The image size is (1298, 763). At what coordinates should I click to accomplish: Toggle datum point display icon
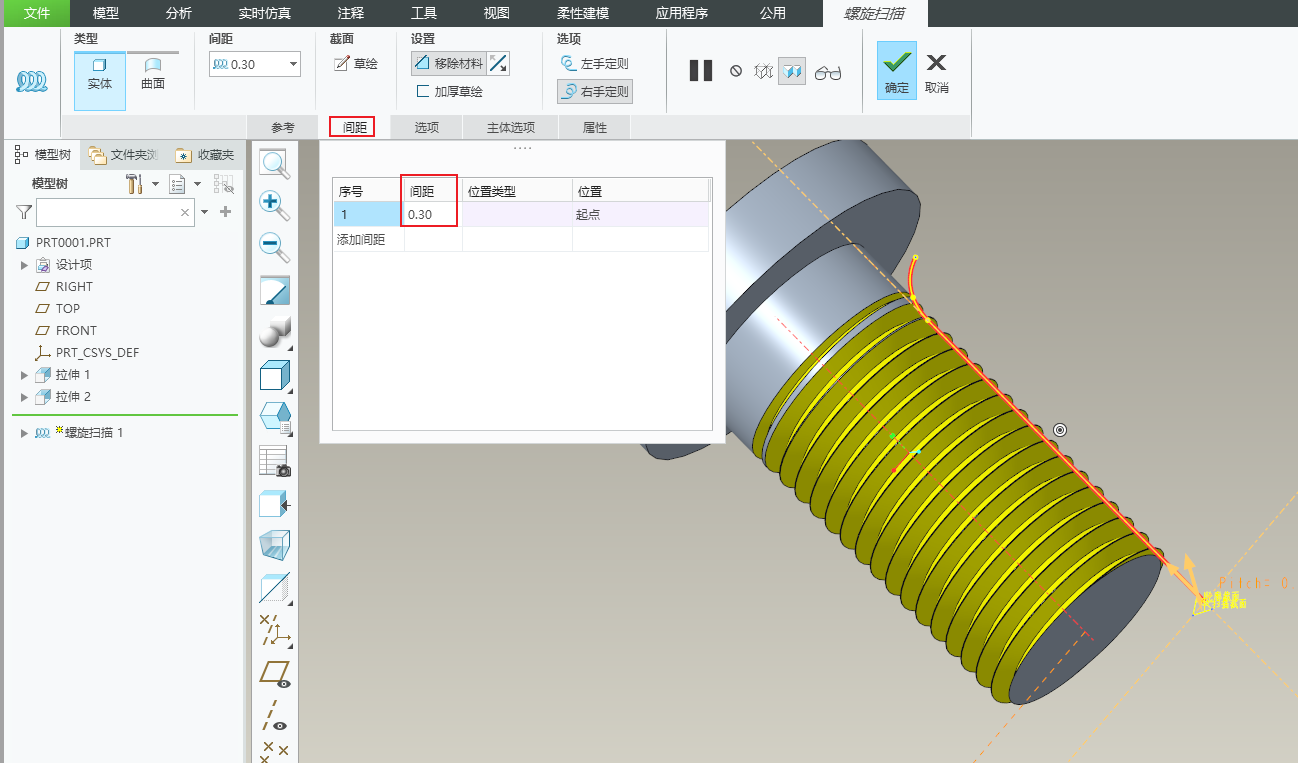[x=274, y=751]
